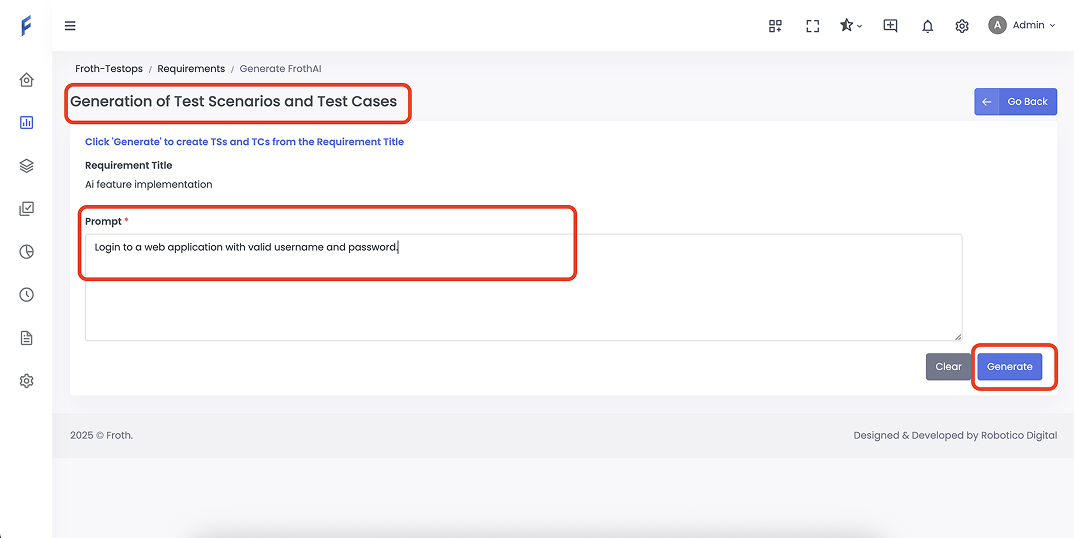This screenshot has height=538, width=1074.
Task: Open the notifications bell
Action: pyautogui.click(x=928, y=26)
